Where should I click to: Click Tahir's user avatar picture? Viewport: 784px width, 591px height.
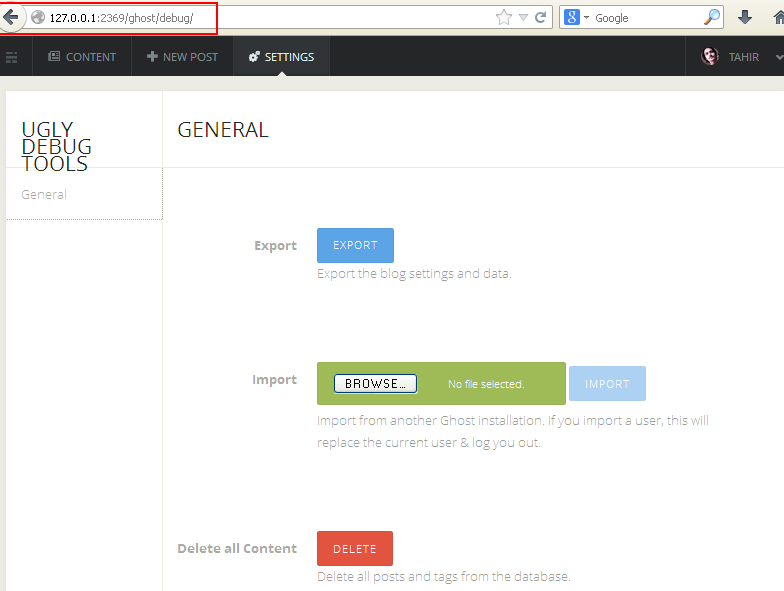(x=710, y=57)
